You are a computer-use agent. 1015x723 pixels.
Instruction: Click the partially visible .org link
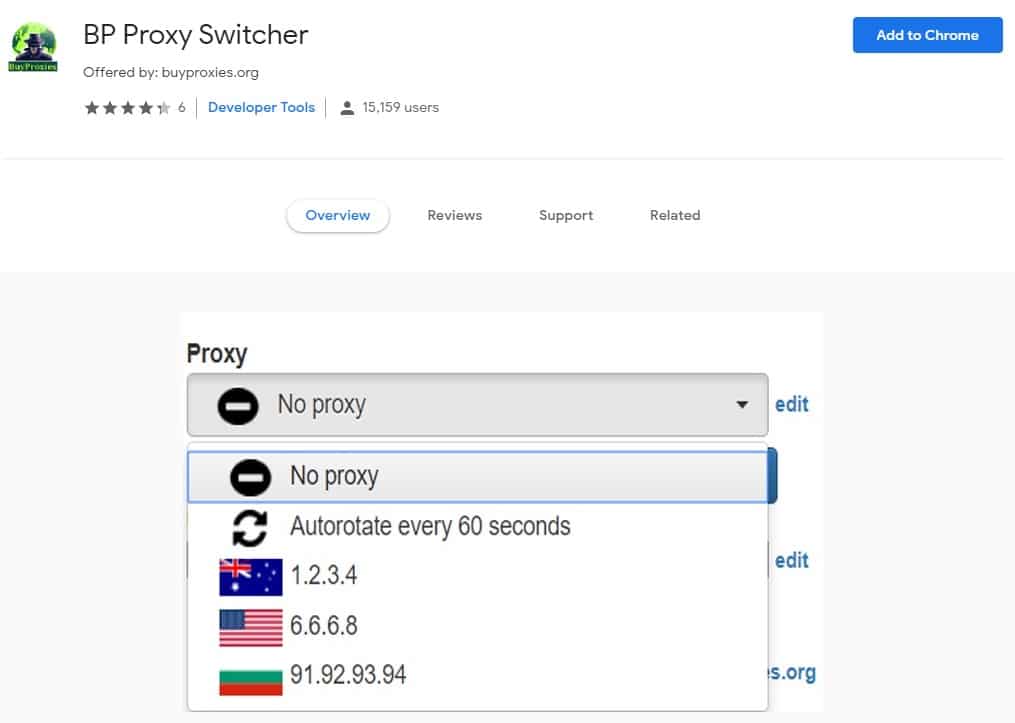coord(791,673)
